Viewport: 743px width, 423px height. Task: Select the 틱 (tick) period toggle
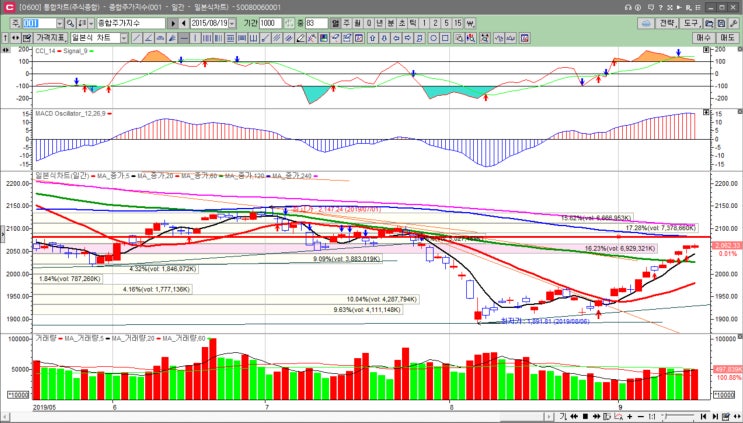(413, 23)
